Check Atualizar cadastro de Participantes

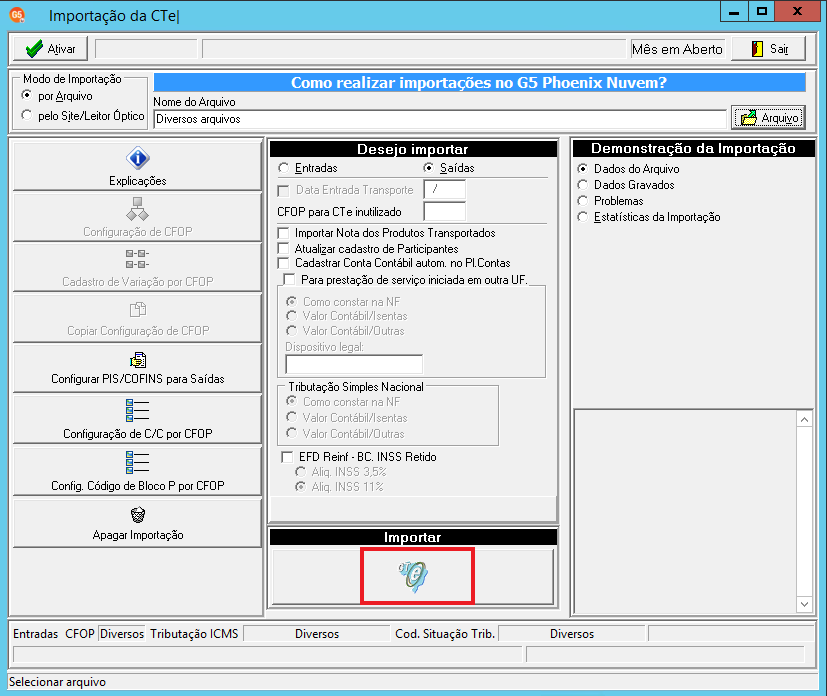coord(283,248)
